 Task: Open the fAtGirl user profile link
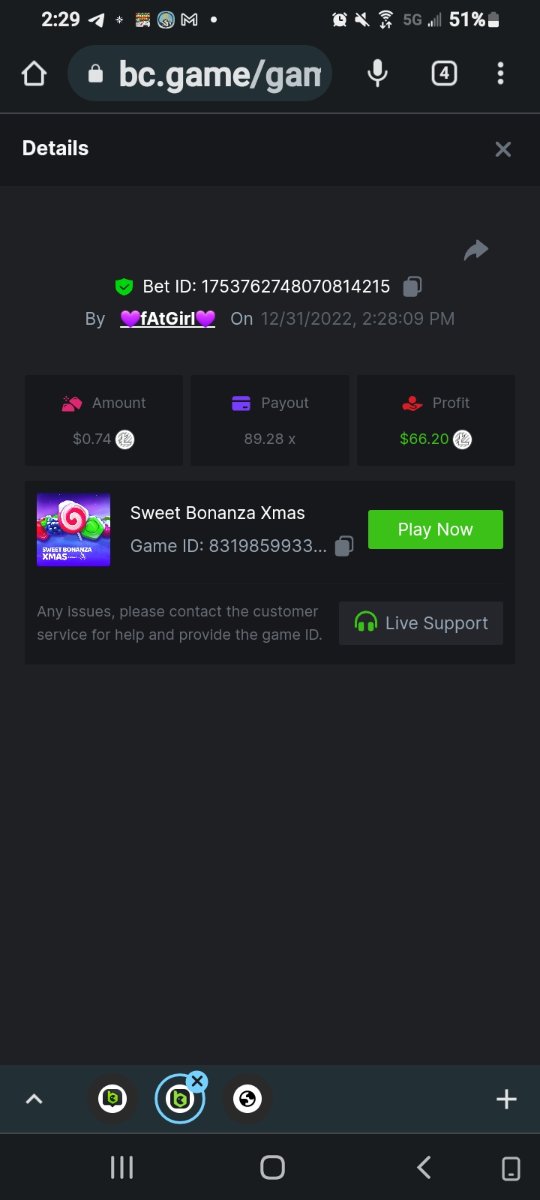[168, 319]
